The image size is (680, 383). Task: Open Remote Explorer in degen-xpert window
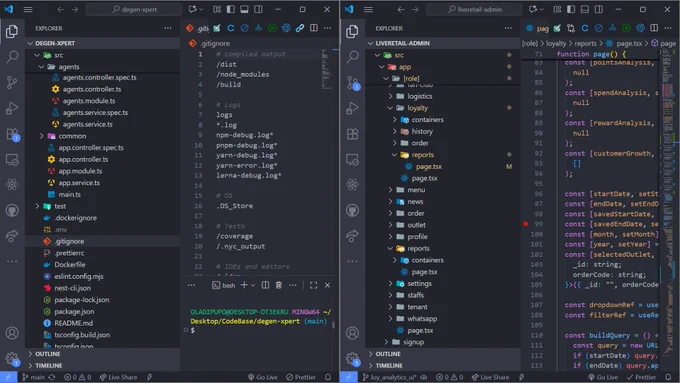point(12,159)
